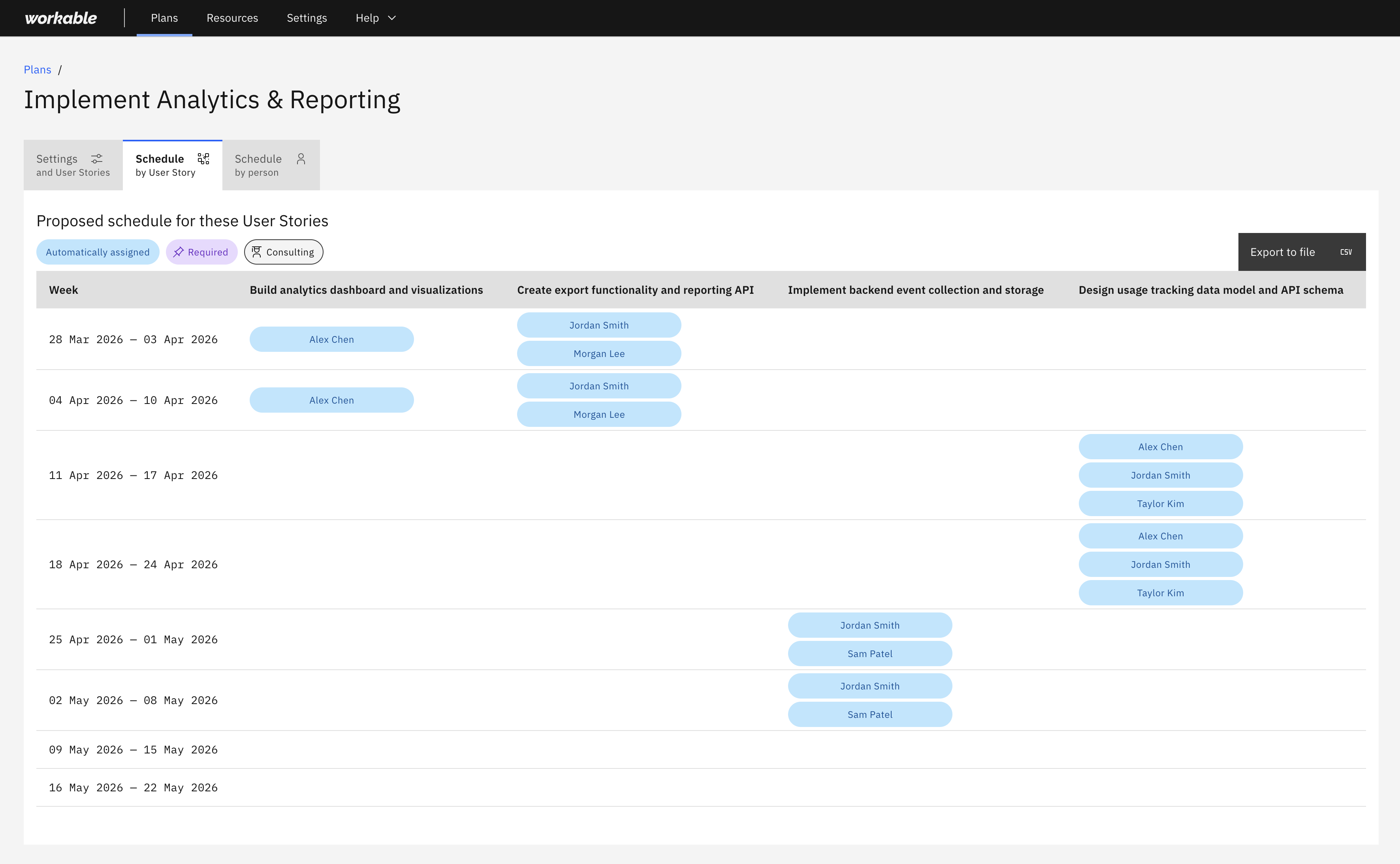Click the Plans breadcrumb link
The image size is (1400, 864).
pos(38,70)
